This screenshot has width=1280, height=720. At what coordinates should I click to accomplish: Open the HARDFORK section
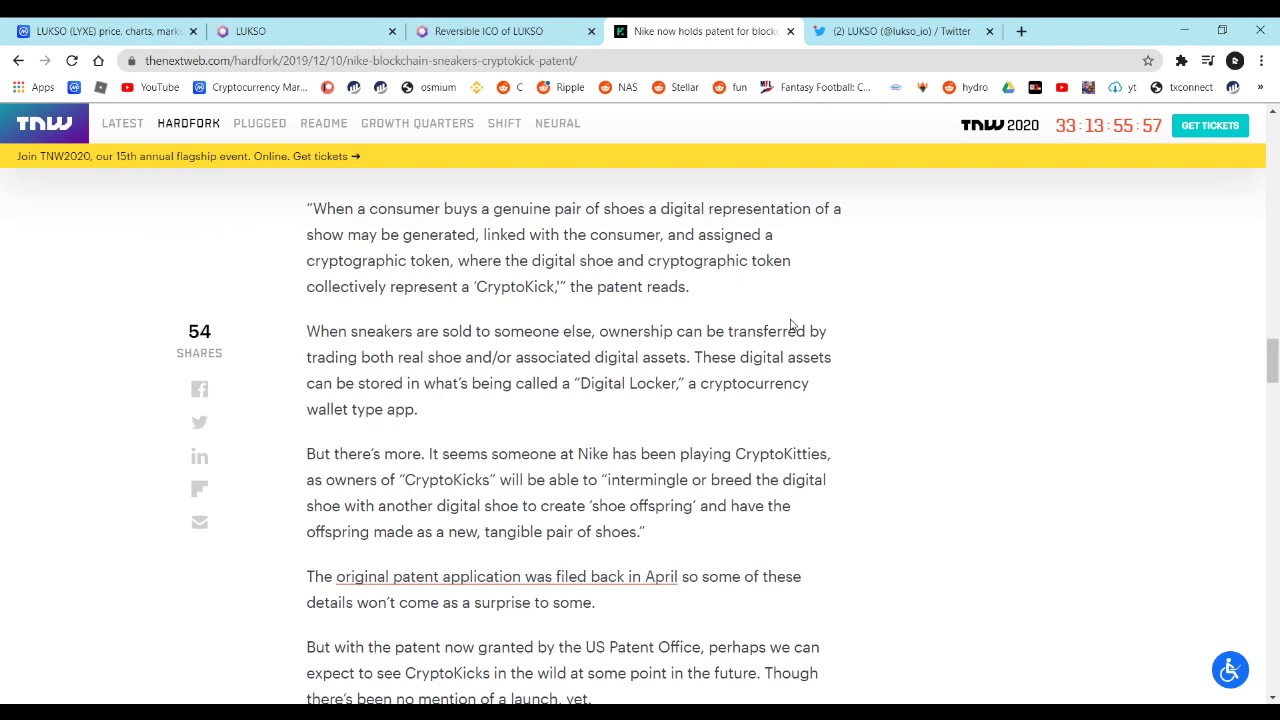(x=188, y=123)
